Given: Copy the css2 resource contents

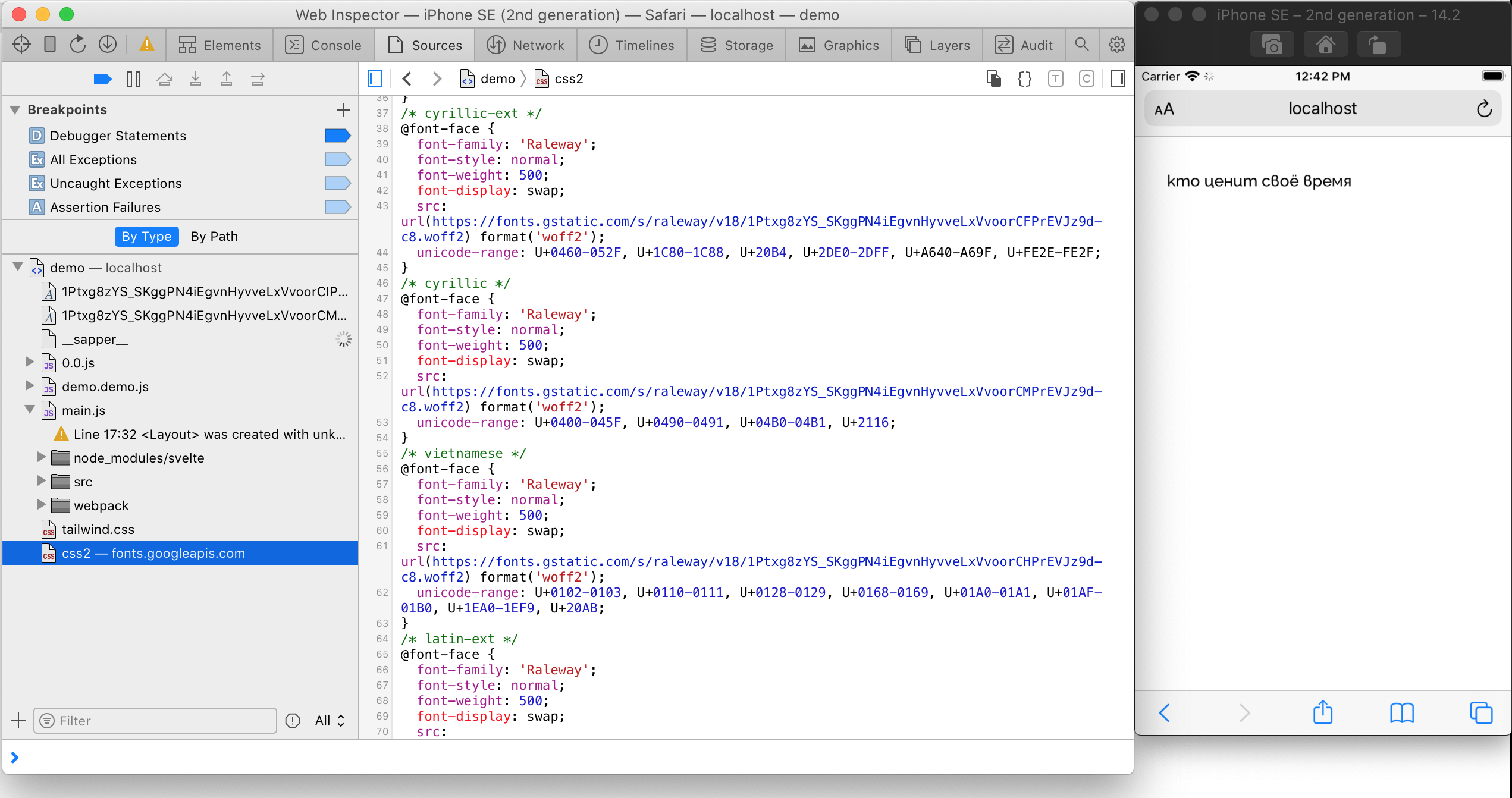Looking at the screenshot, I should [993, 78].
